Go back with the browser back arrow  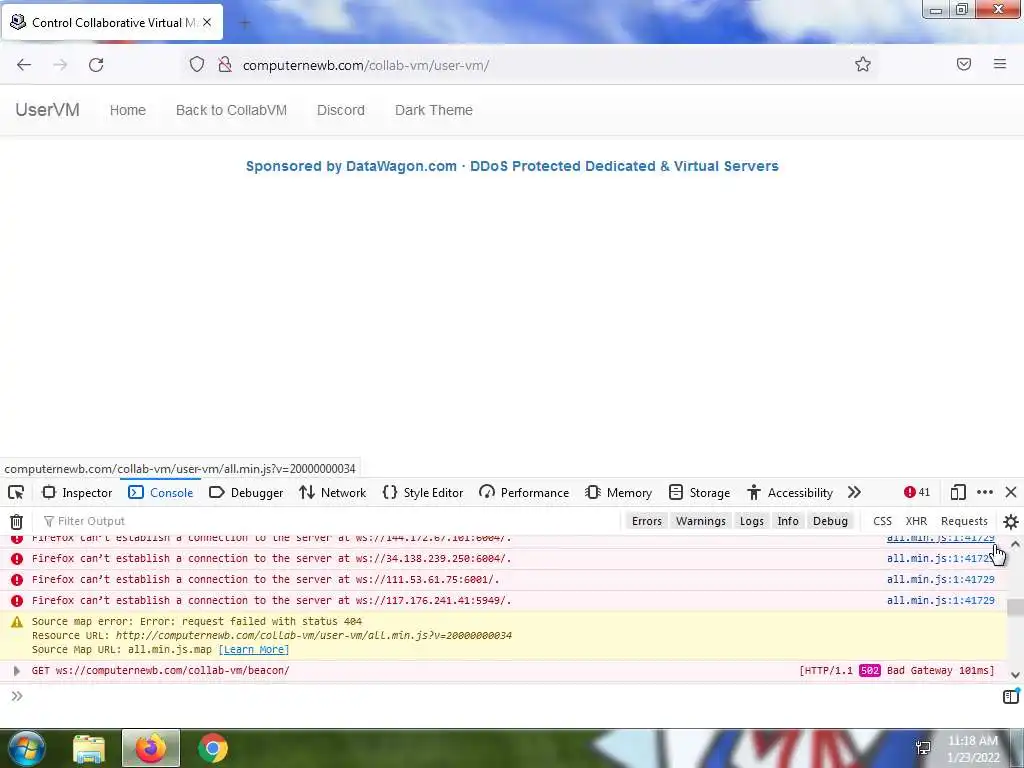pos(24,65)
